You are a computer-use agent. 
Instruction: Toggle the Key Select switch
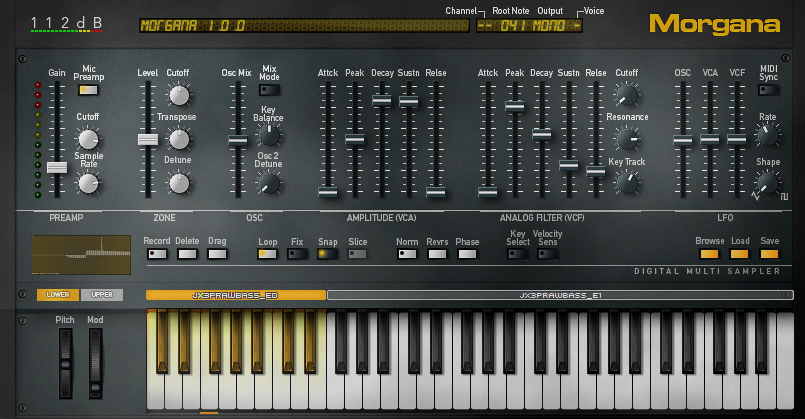coord(518,254)
